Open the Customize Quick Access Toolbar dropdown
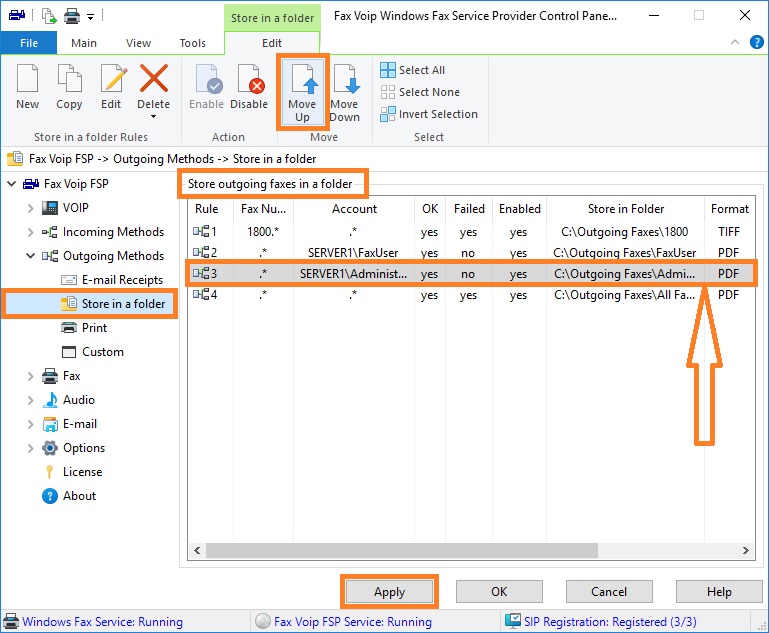 pos(90,17)
